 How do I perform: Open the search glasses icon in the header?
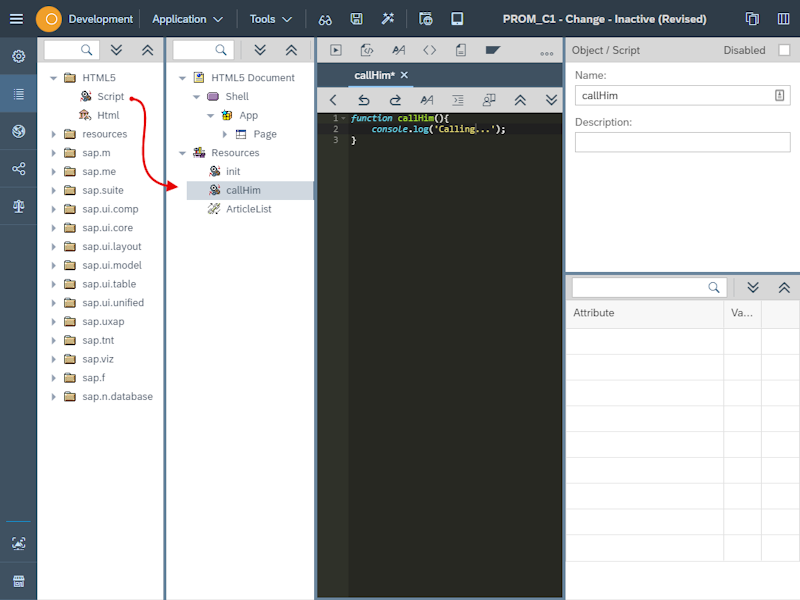tap(324, 18)
